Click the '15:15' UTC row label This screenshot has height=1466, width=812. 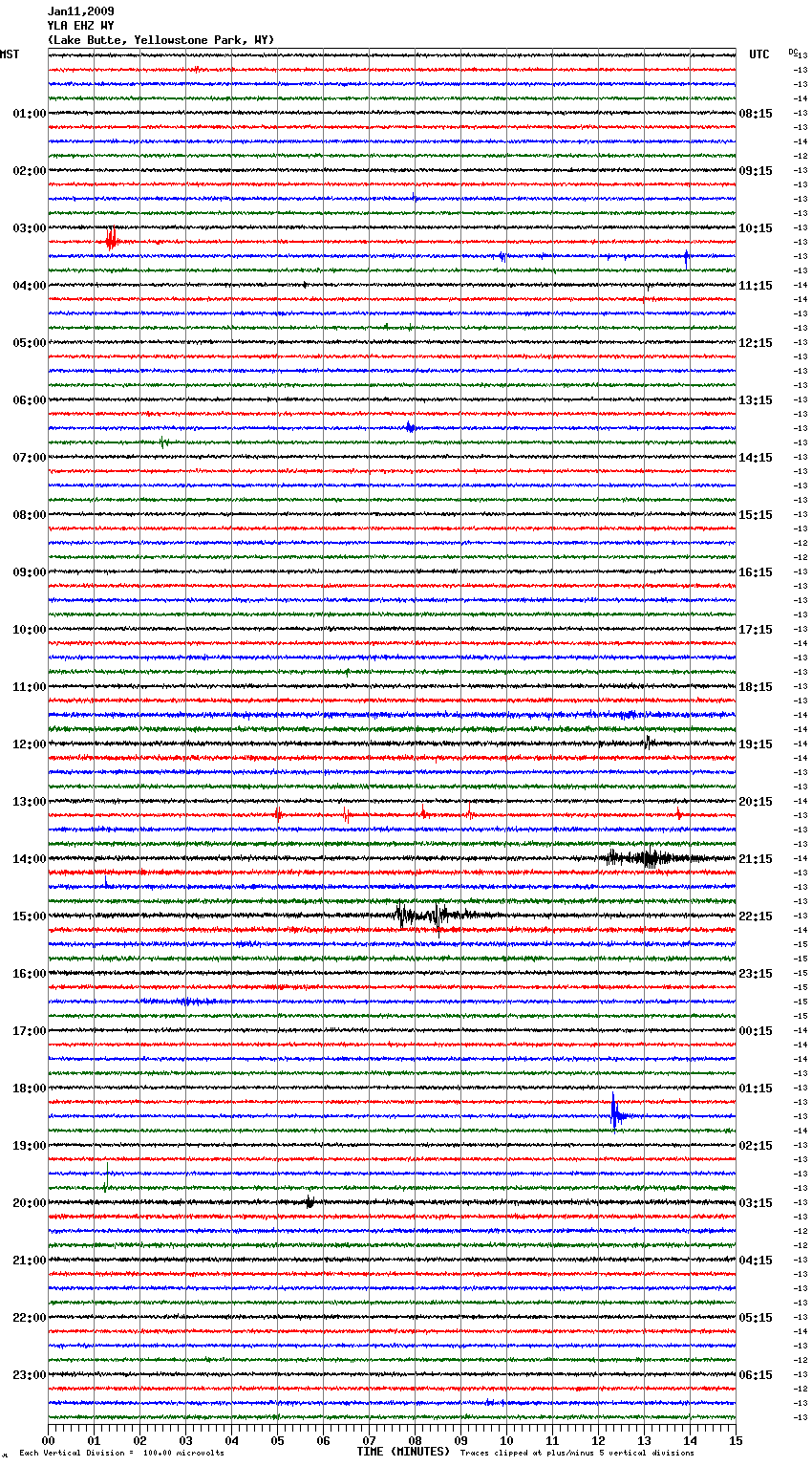(756, 515)
